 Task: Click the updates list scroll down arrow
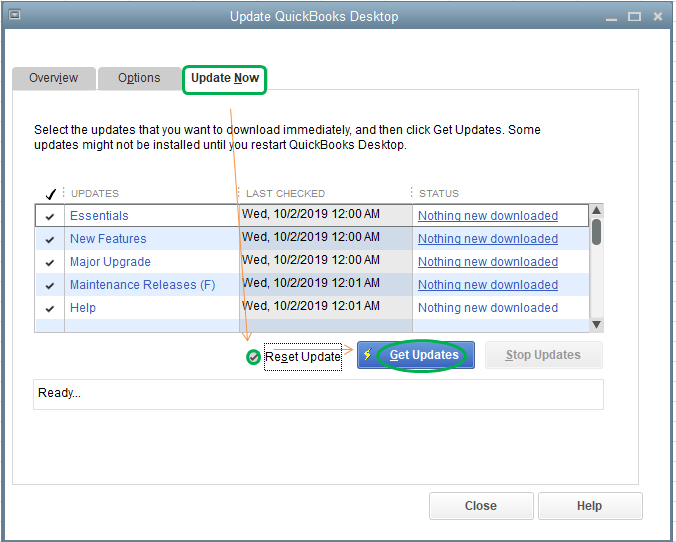coord(596,324)
